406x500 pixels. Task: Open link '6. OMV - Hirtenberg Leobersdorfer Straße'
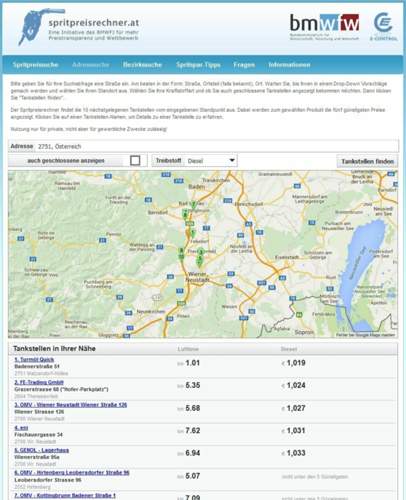coord(72,473)
